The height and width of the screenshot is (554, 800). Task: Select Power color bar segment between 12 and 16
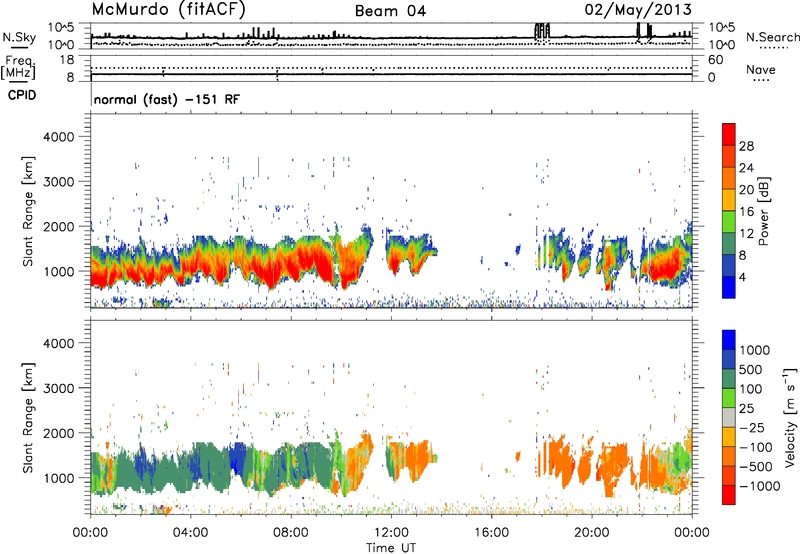[x=729, y=222]
